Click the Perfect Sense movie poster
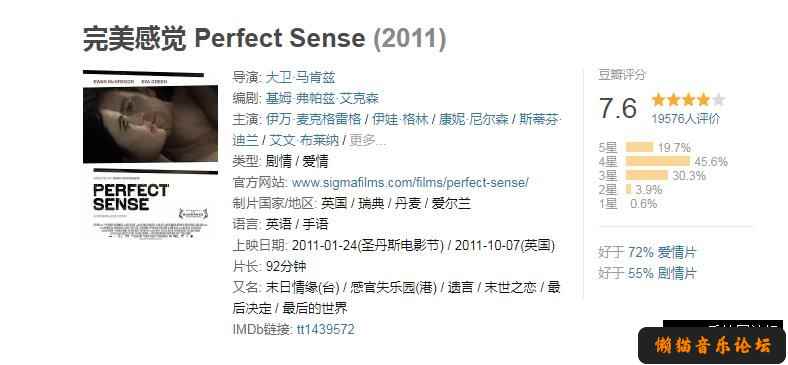Image resolution: width=788 pixels, height=365 pixels. pos(150,154)
